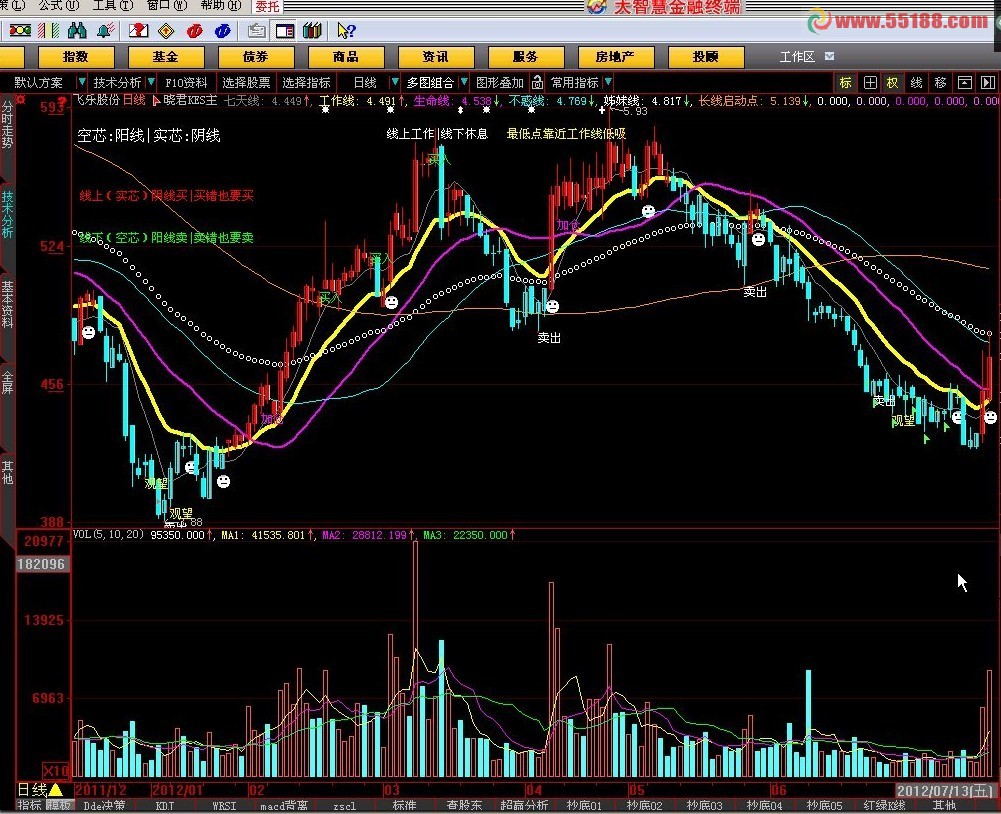
Task: Click the red gear icon at chart corner
Action: [x=21, y=100]
